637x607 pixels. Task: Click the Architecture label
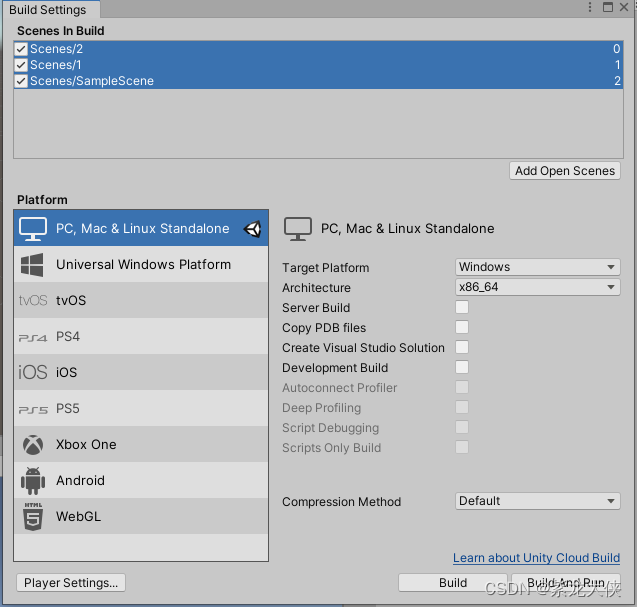[316, 288]
